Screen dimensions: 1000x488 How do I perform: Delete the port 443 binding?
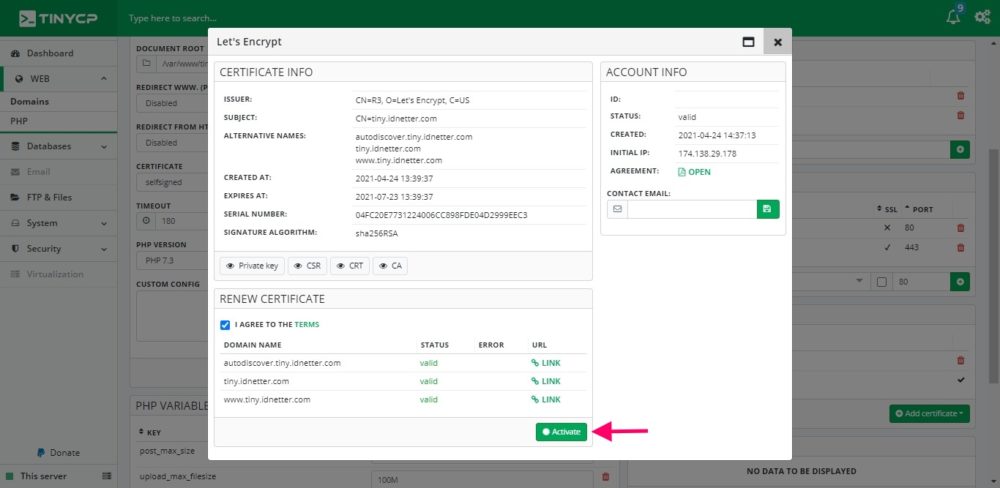(x=960, y=248)
